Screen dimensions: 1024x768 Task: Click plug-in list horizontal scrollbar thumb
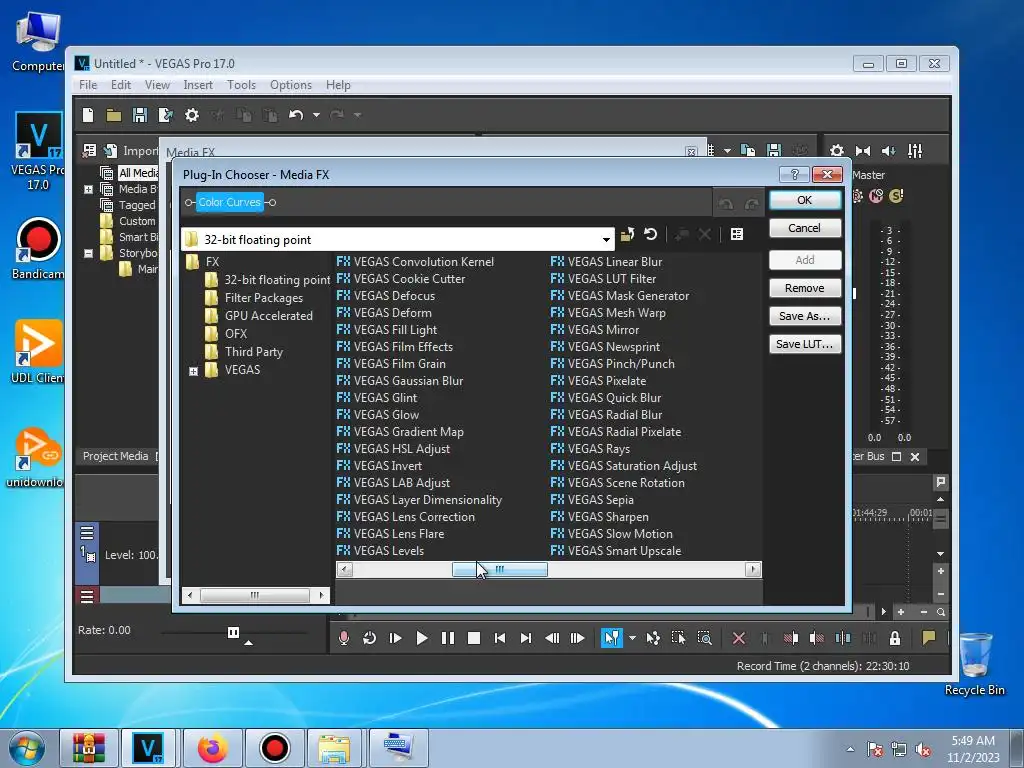[500, 569]
